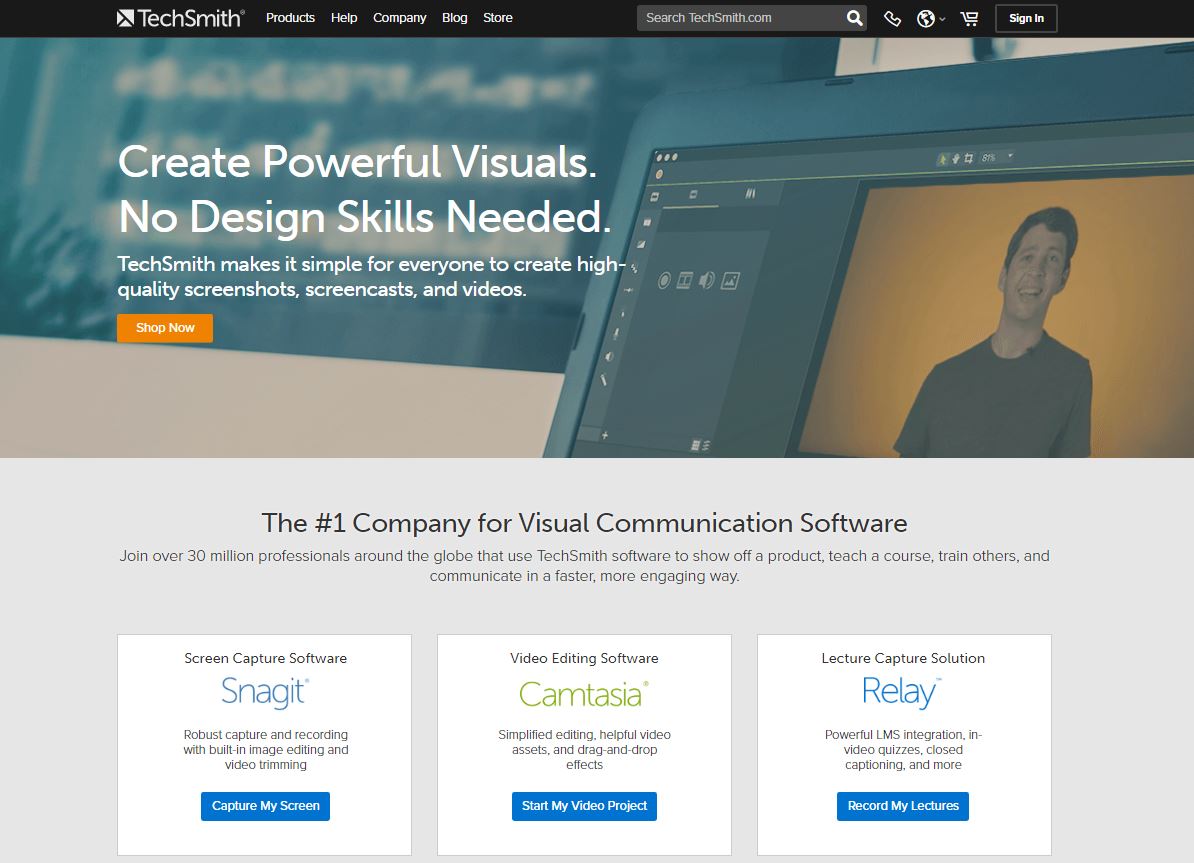
Task: View the shopping cart icon
Action: (969, 18)
